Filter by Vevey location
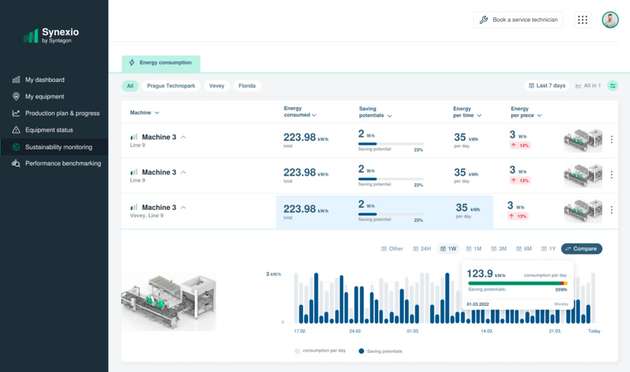 click(217, 86)
